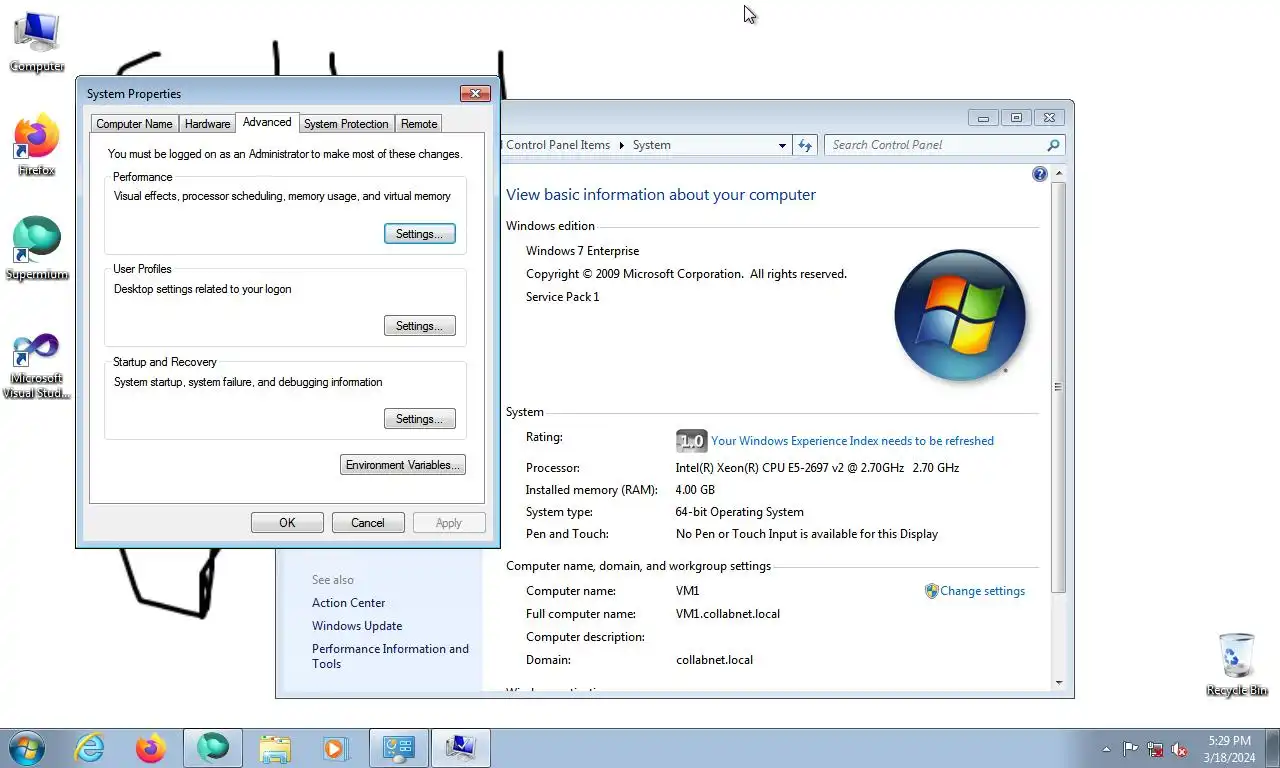The height and width of the screenshot is (768, 1280).
Task: Open Performance Information and Tools link
Action: click(x=390, y=656)
